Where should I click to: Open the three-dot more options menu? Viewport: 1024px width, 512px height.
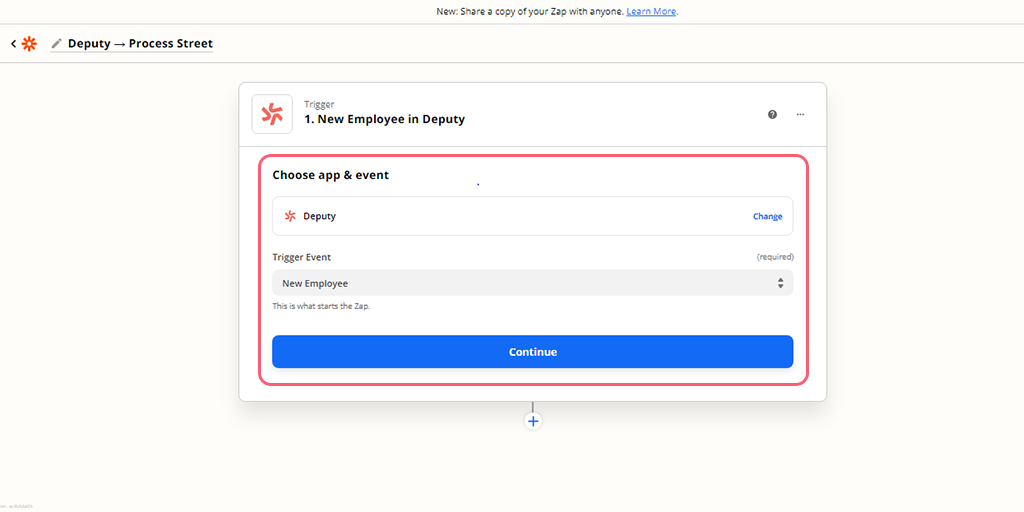pos(800,115)
